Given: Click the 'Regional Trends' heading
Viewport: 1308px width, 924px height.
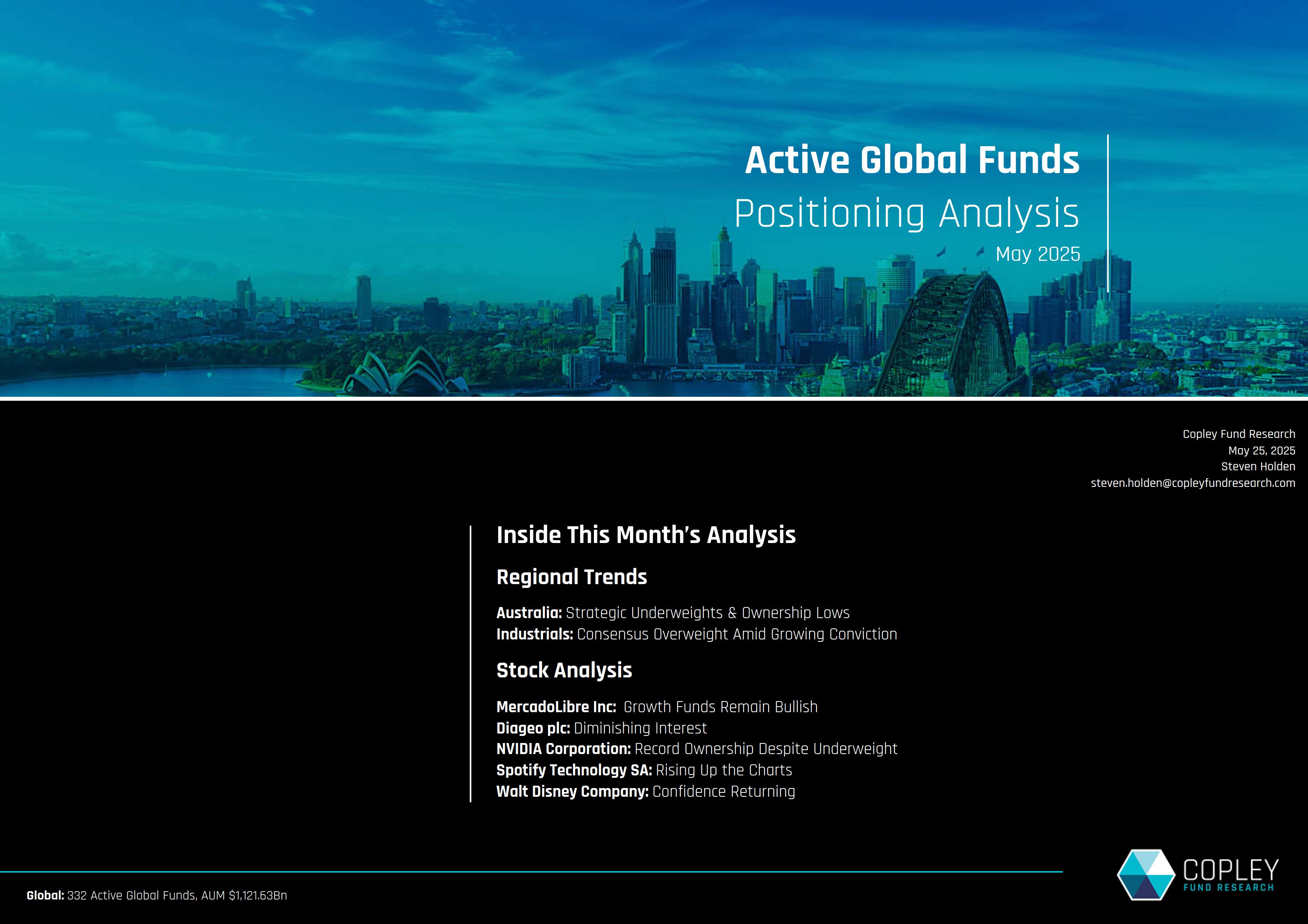Looking at the screenshot, I should pyautogui.click(x=571, y=577).
